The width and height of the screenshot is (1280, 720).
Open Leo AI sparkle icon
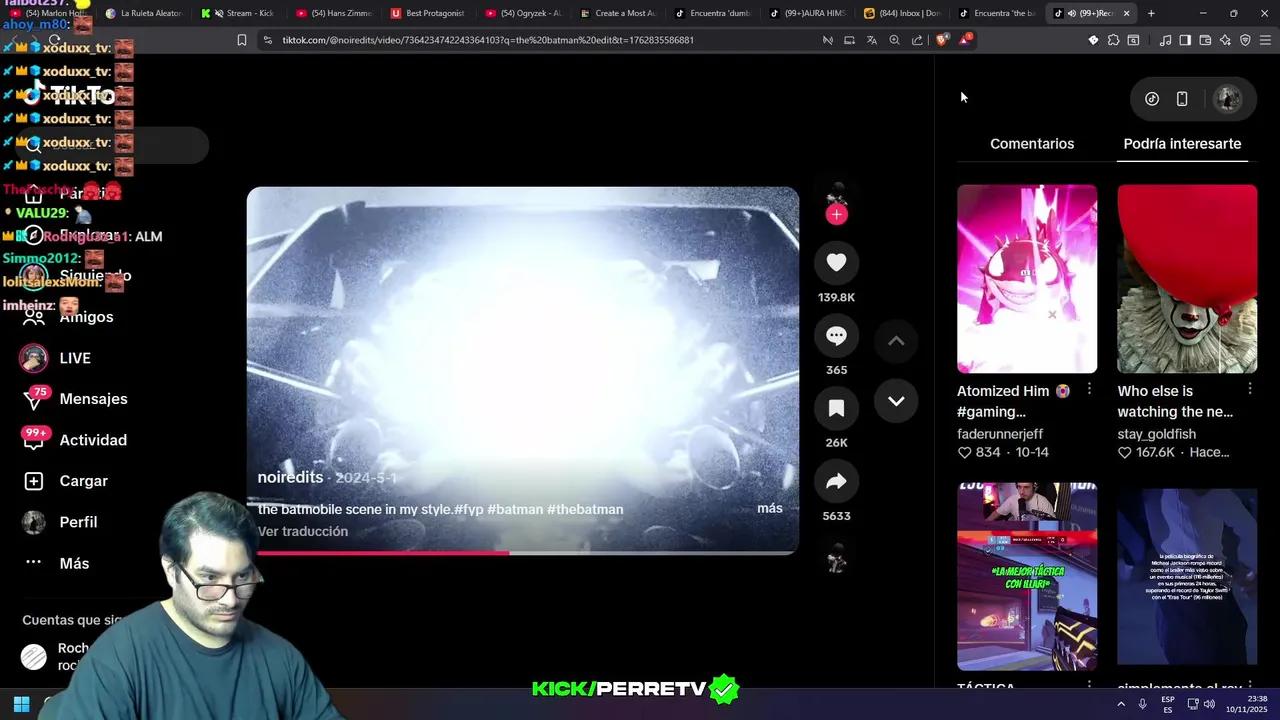1225,40
